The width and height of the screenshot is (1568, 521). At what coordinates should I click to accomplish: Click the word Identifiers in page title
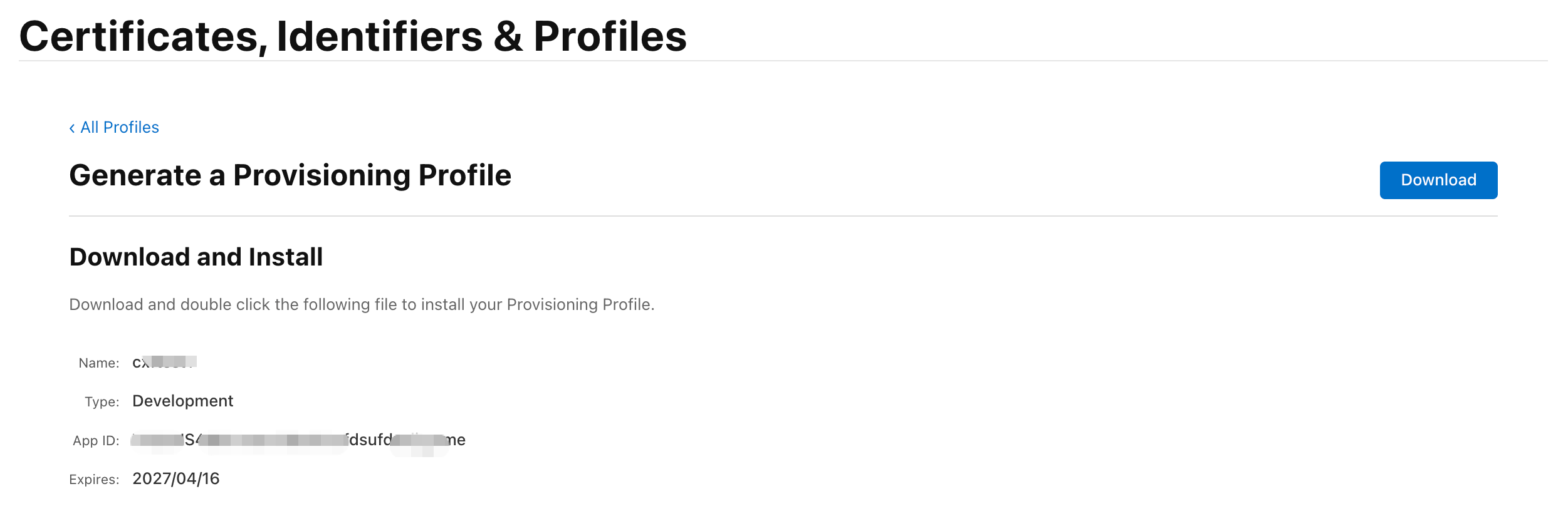(379, 36)
